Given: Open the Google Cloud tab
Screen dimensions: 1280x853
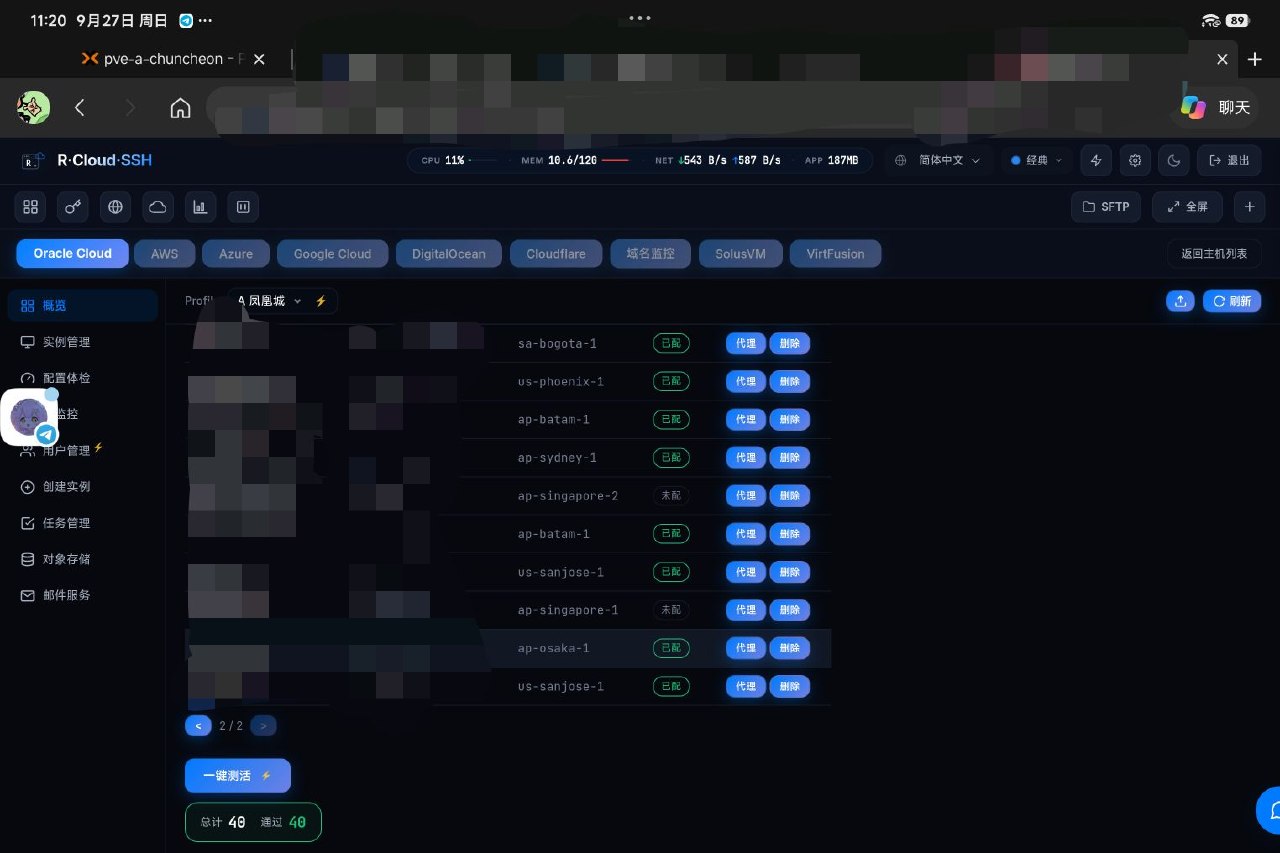Looking at the screenshot, I should pos(332,254).
